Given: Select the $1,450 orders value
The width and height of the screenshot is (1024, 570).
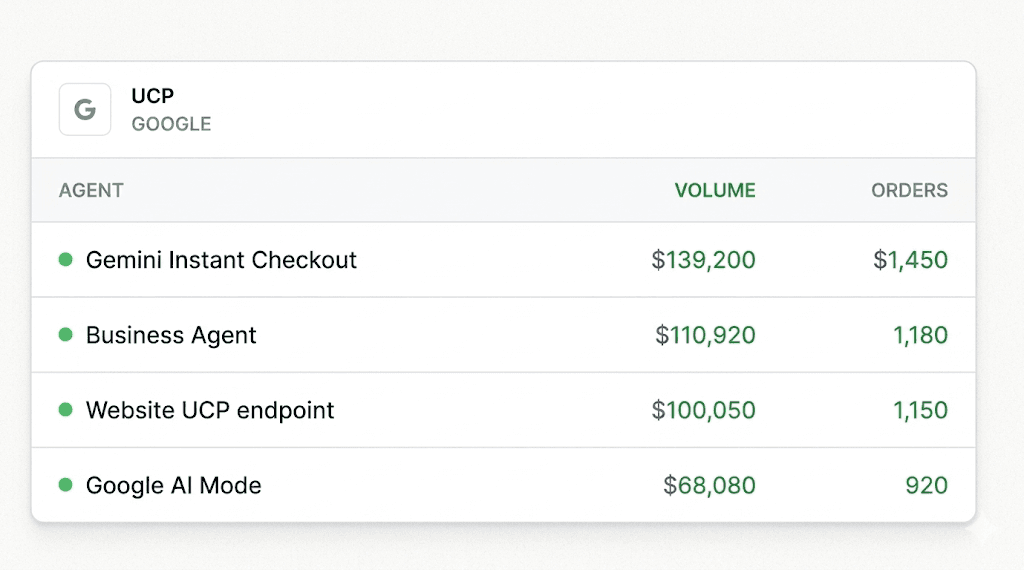Looking at the screenshot, I should point(910,260).
